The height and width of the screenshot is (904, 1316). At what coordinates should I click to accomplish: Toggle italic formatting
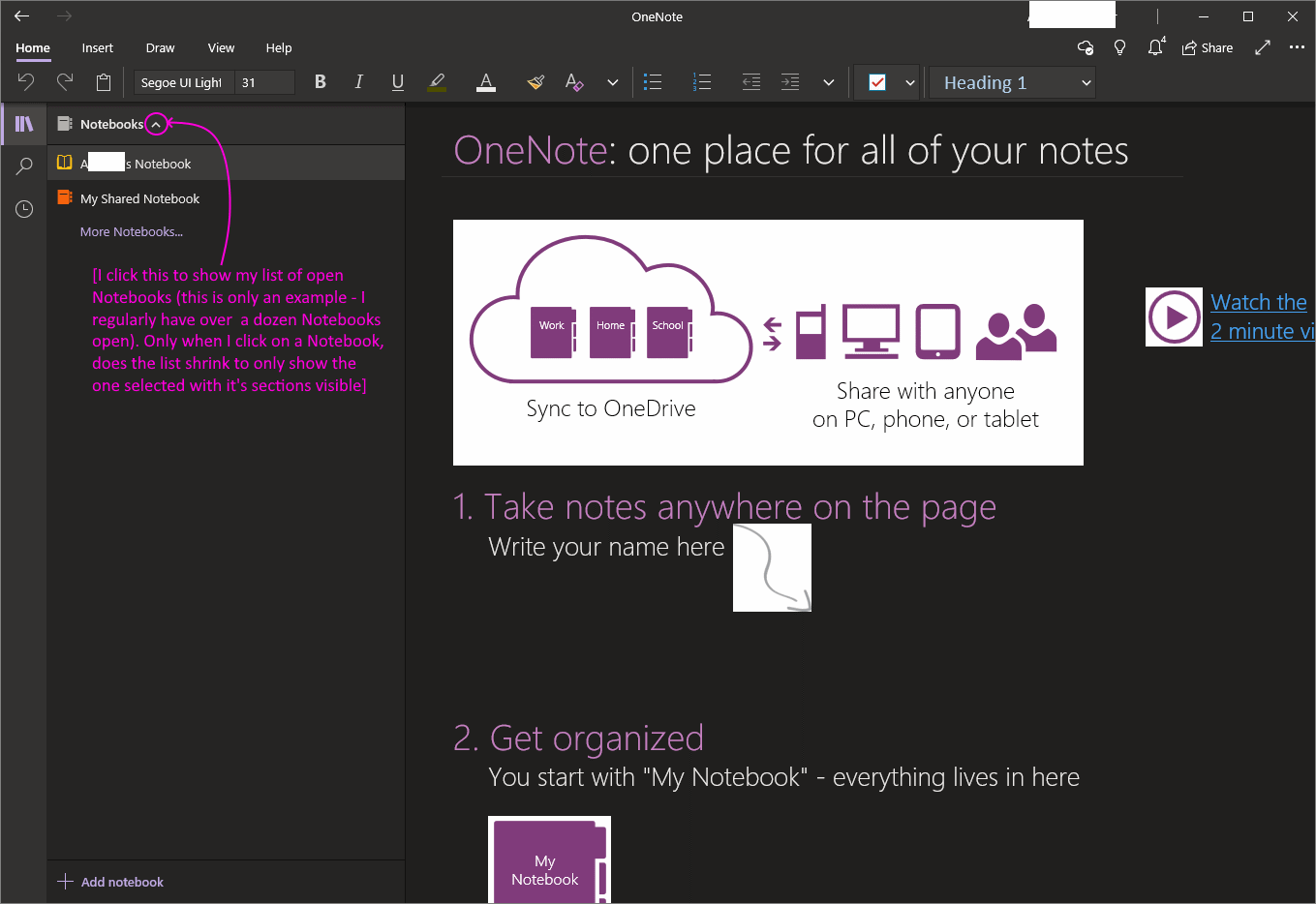pyautogui.click(x=359, y=82)
